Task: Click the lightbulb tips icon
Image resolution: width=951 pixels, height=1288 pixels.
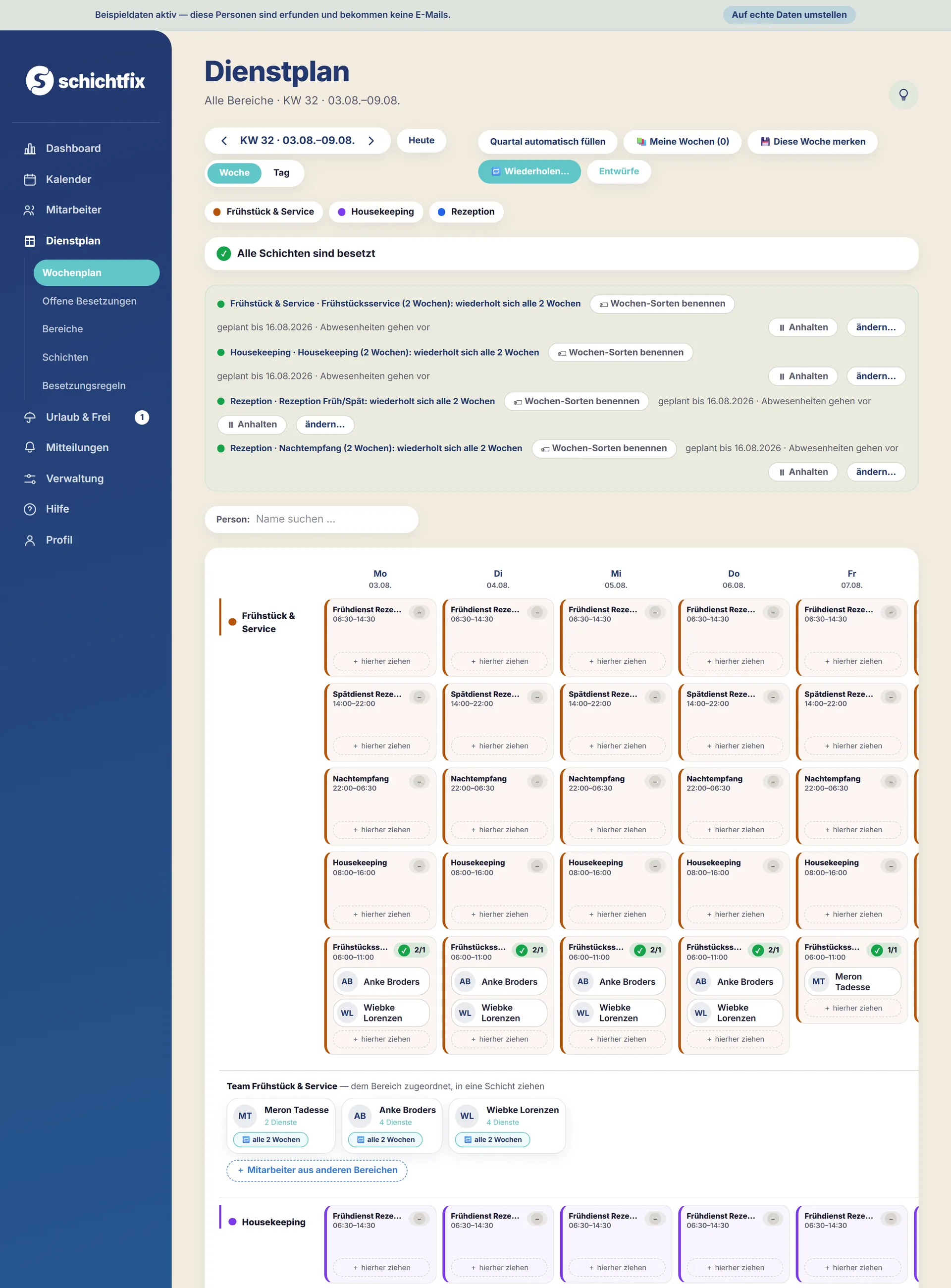Action: tap(903, 95)
